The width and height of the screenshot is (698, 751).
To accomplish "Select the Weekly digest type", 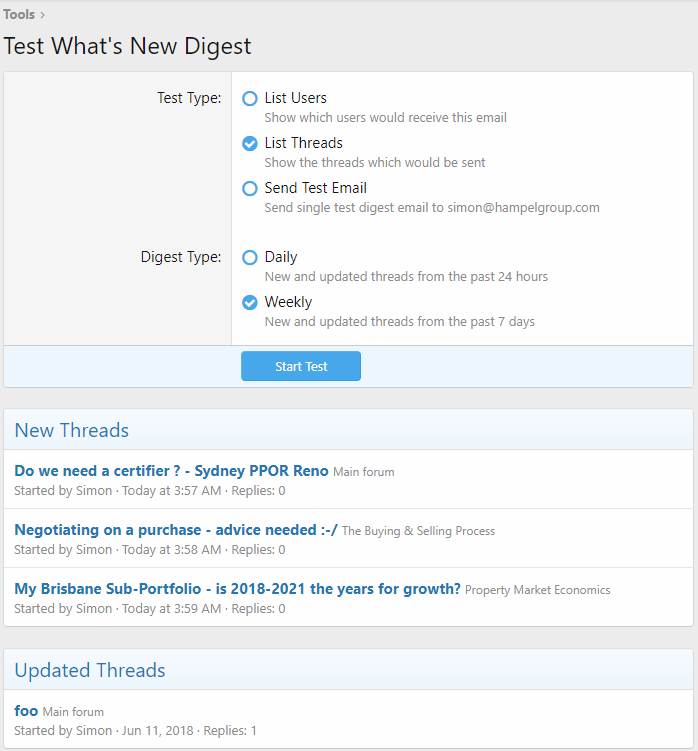I will point(250,302).
